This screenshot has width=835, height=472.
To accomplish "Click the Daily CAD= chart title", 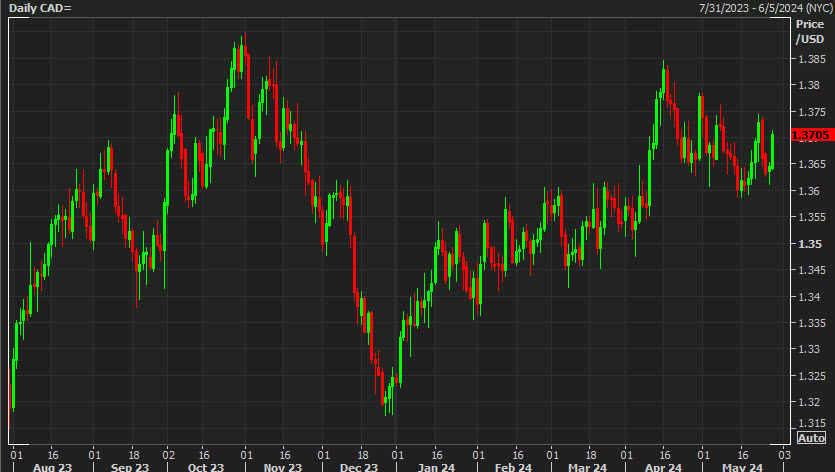I will [40, 8].
